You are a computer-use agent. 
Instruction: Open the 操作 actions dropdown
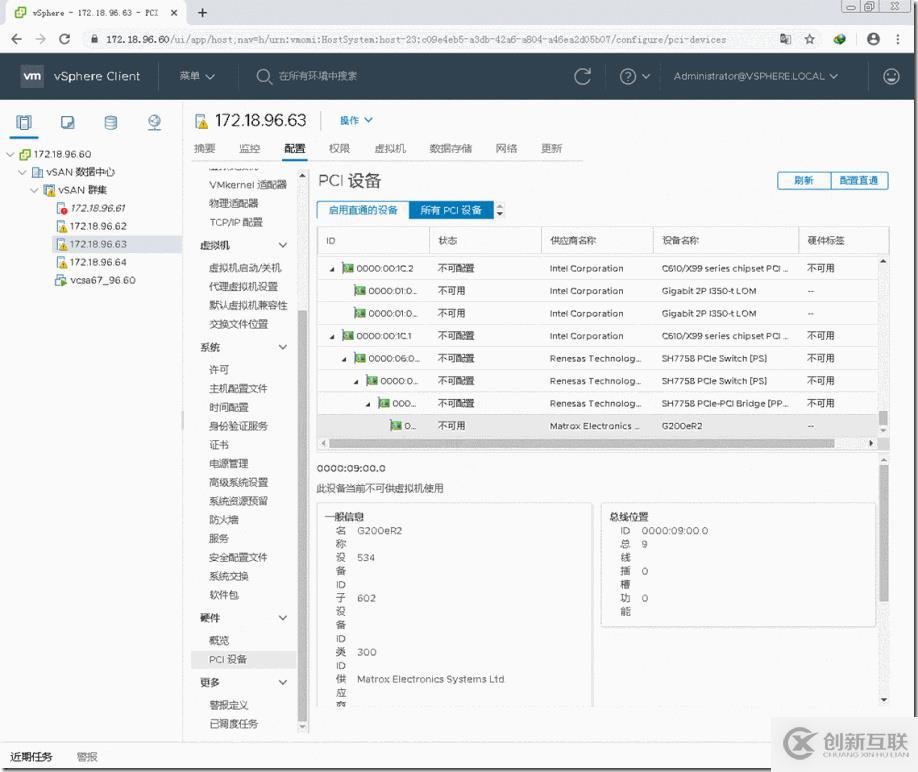(x=356, y=120)
